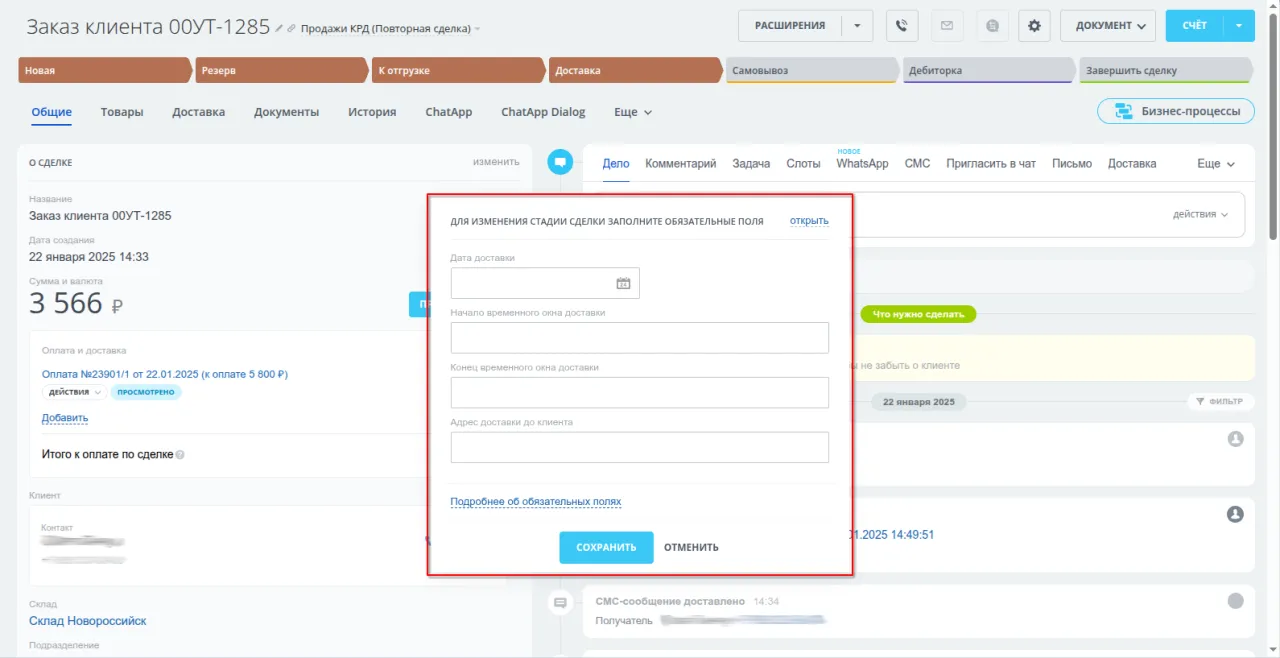Select the Задача timeline tab
1280x658 pixels.
751,163
